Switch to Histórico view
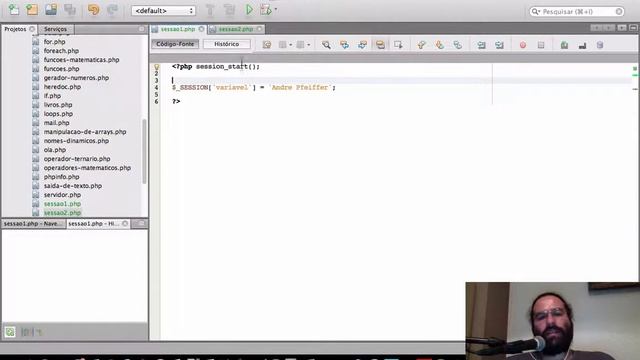This screenshot has height=360, width=640. click(x=227, y=44)
